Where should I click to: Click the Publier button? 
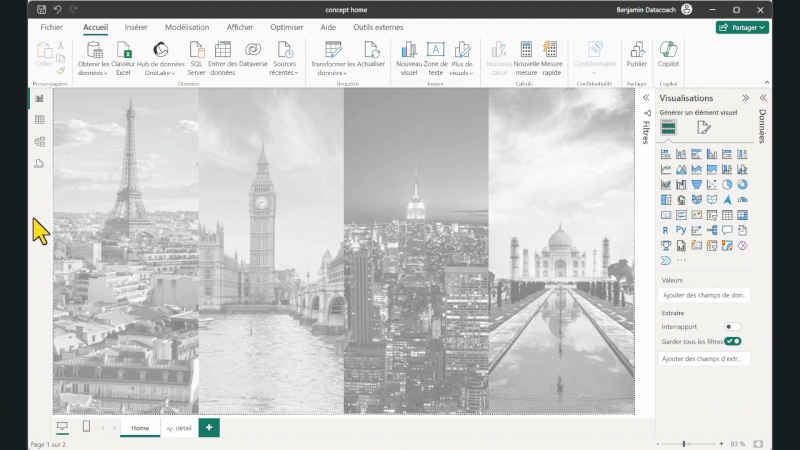click(x=636, y=55)
